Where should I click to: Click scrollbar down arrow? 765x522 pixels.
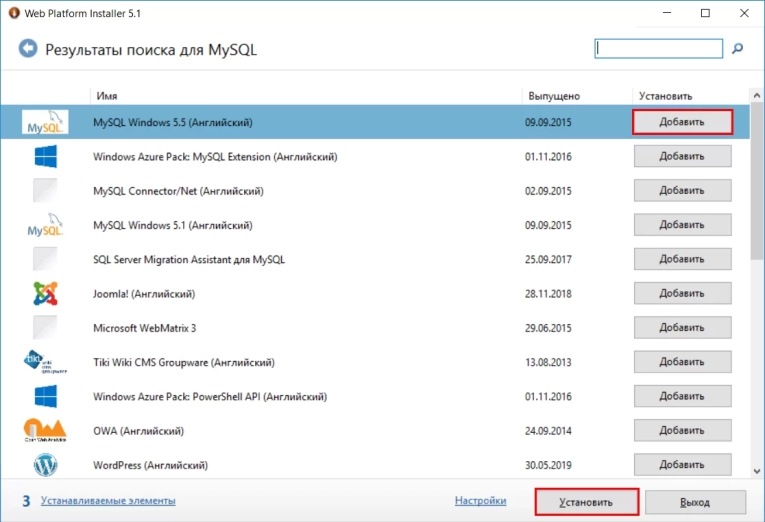click(757, 471)
